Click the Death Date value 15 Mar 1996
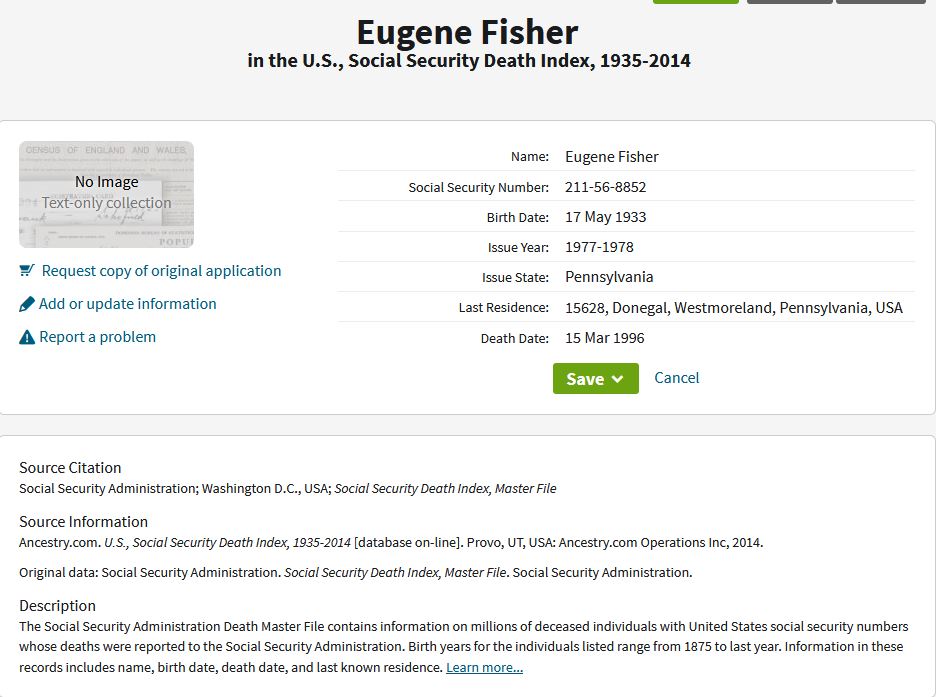 click(x=605, y=338)
